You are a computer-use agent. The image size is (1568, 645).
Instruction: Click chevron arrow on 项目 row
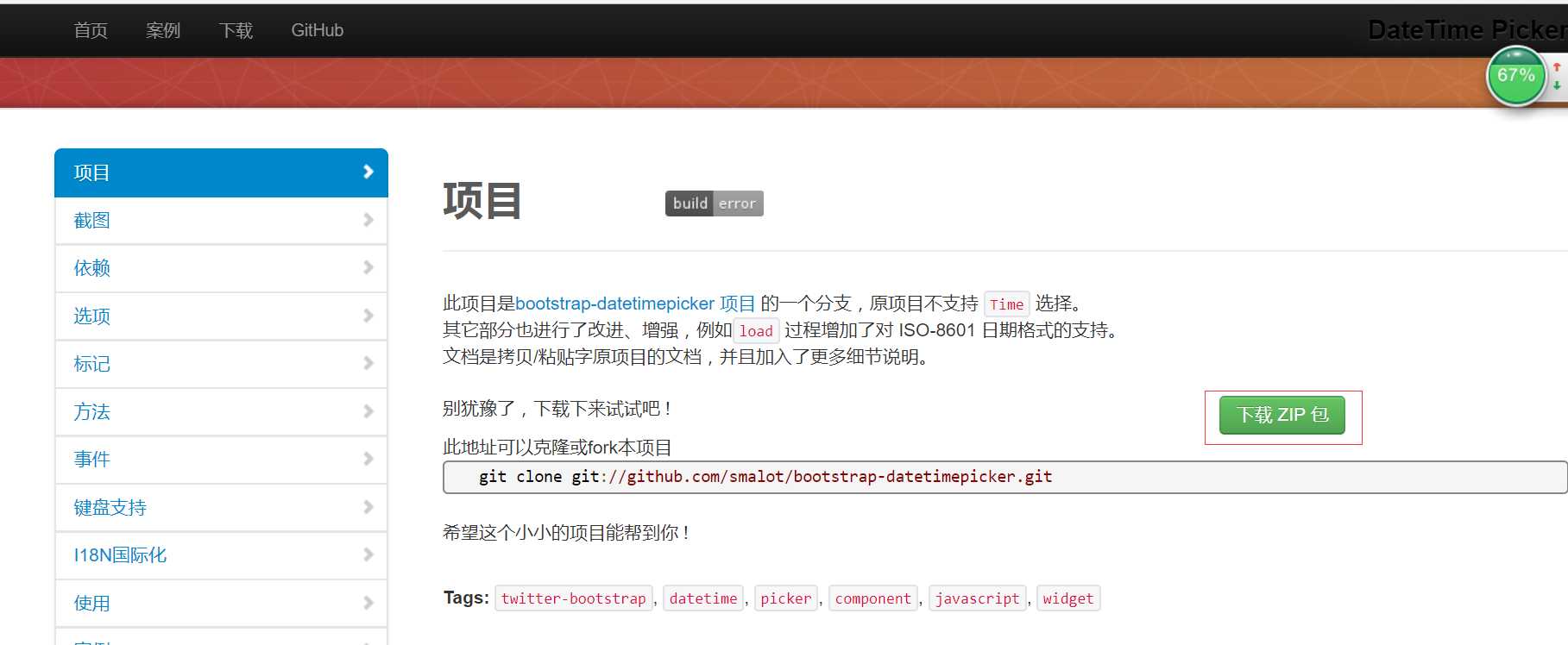368,172
